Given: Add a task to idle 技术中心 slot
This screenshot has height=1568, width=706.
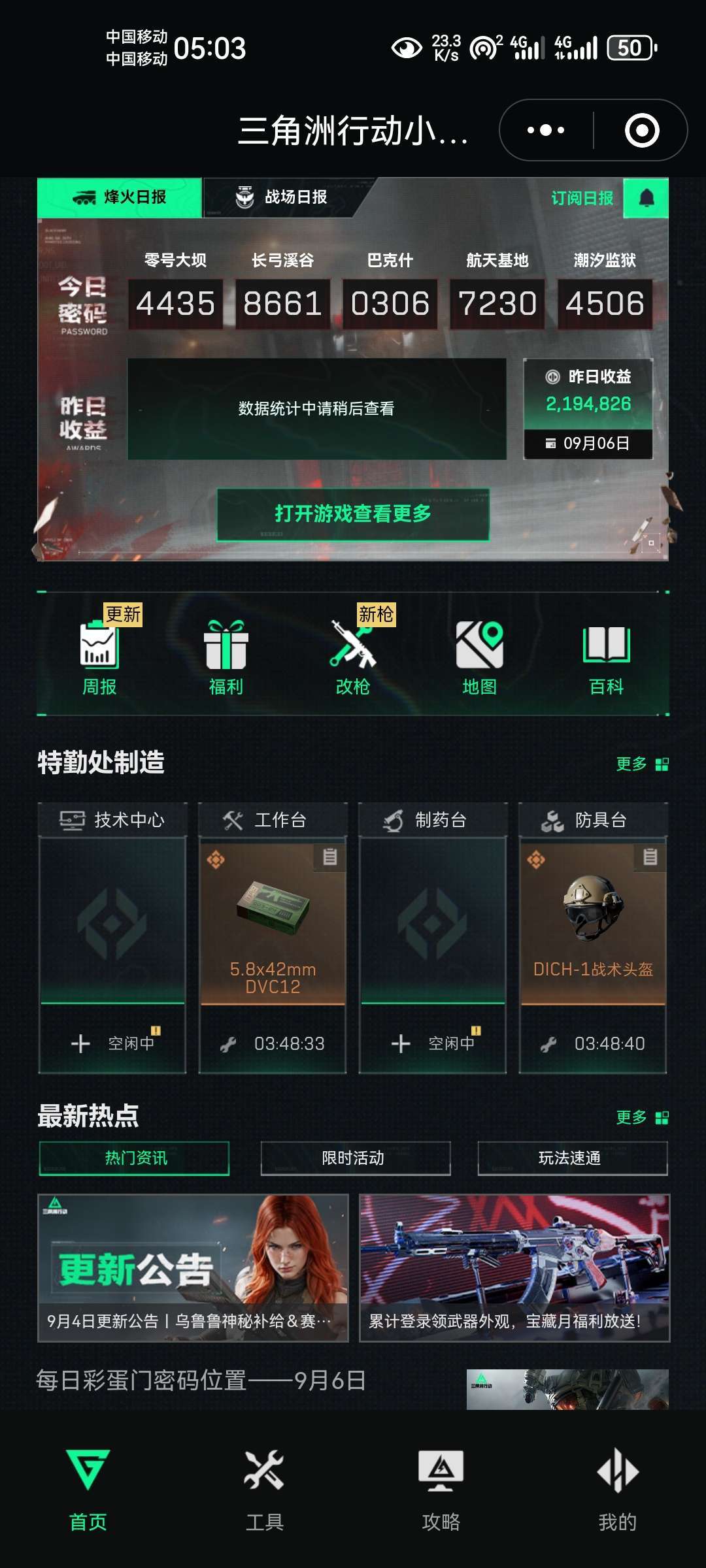Looking at the screenshot, I should tap(112, 1043).
